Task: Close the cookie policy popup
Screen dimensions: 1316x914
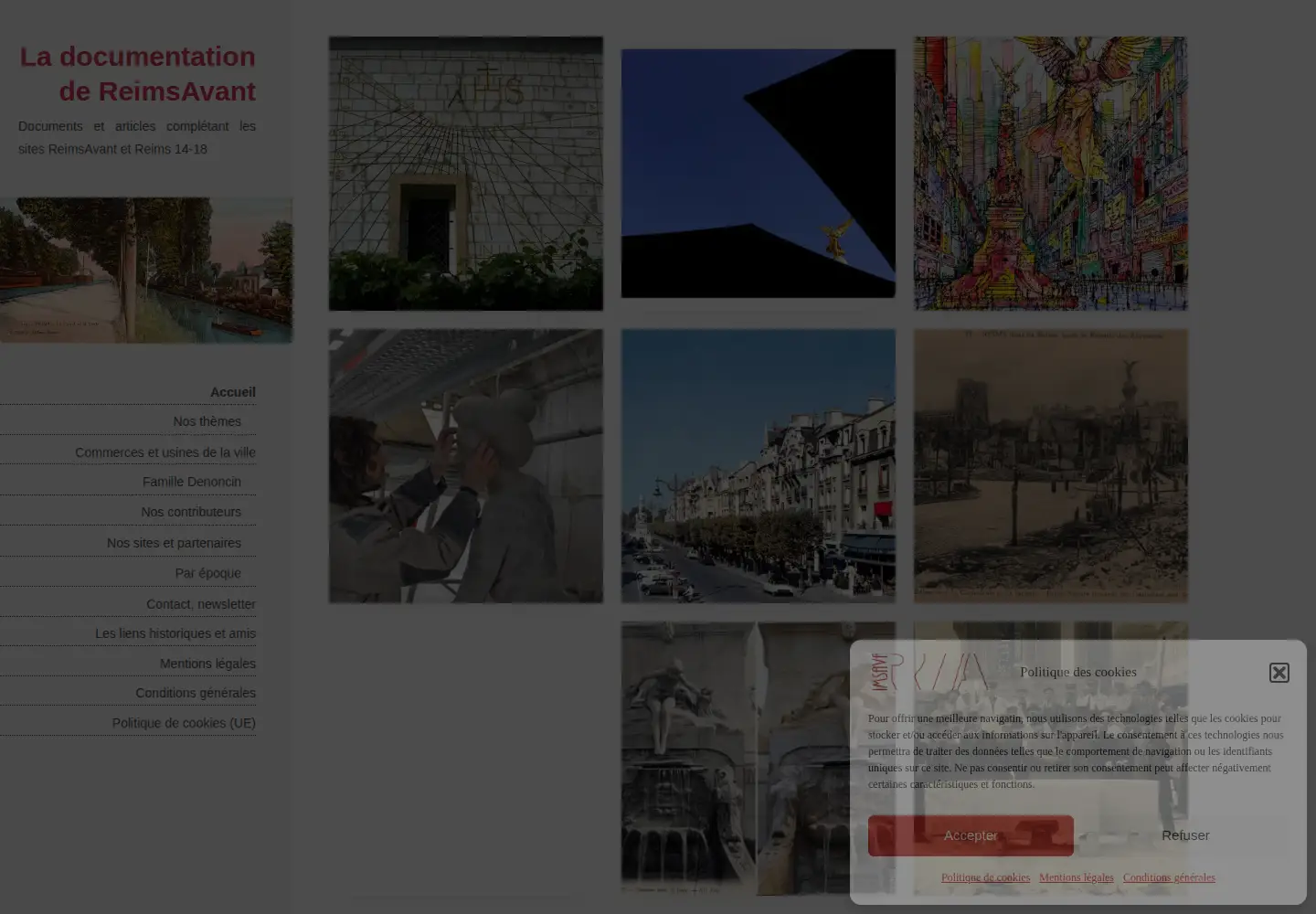Action: coord(1279,673)
